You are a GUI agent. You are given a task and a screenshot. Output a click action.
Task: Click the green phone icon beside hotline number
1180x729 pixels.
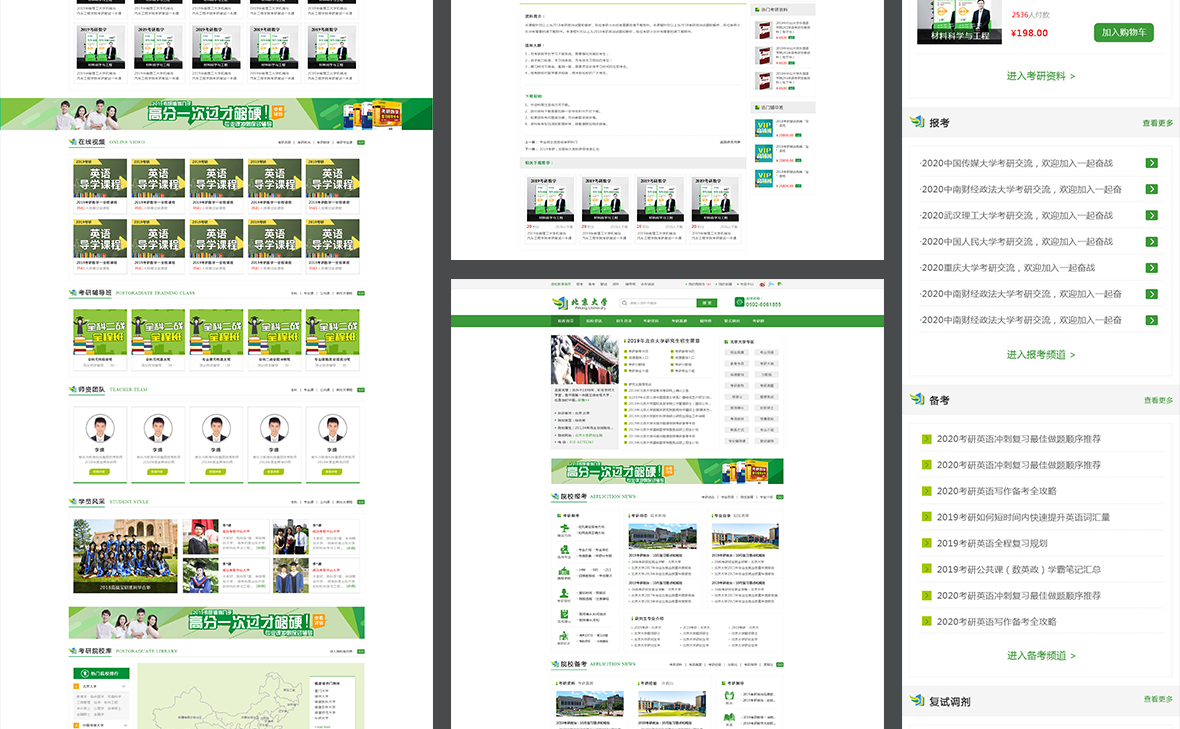[x=739, y=302]
